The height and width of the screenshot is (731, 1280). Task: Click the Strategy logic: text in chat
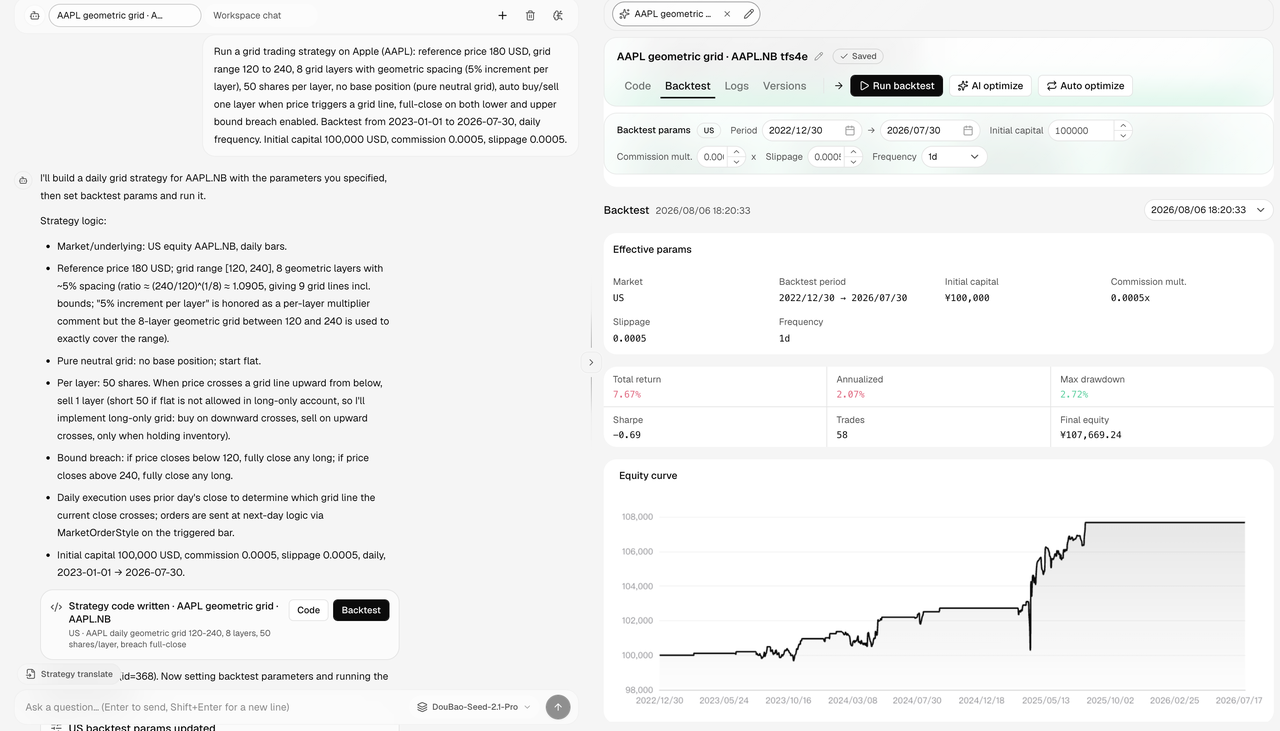pos(73,221)
